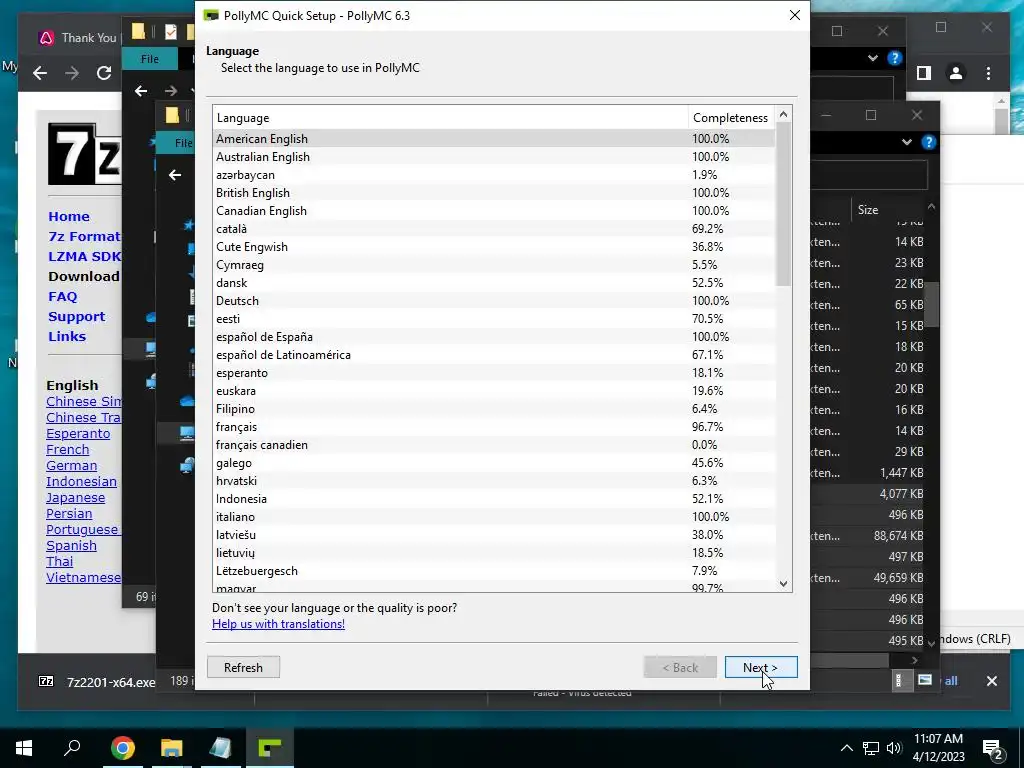Image resolution: width=1024 pixels, height=768 pixels.
Task: Select français language row
Action: [x=494, y=426]
